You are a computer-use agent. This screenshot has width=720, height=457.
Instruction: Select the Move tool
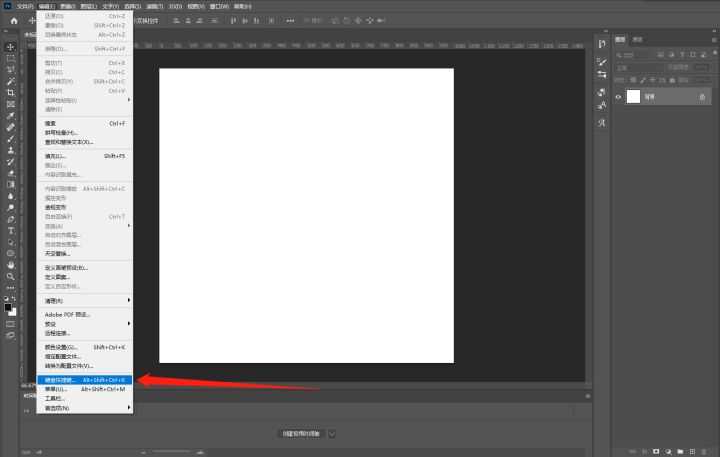click(11, 47)
